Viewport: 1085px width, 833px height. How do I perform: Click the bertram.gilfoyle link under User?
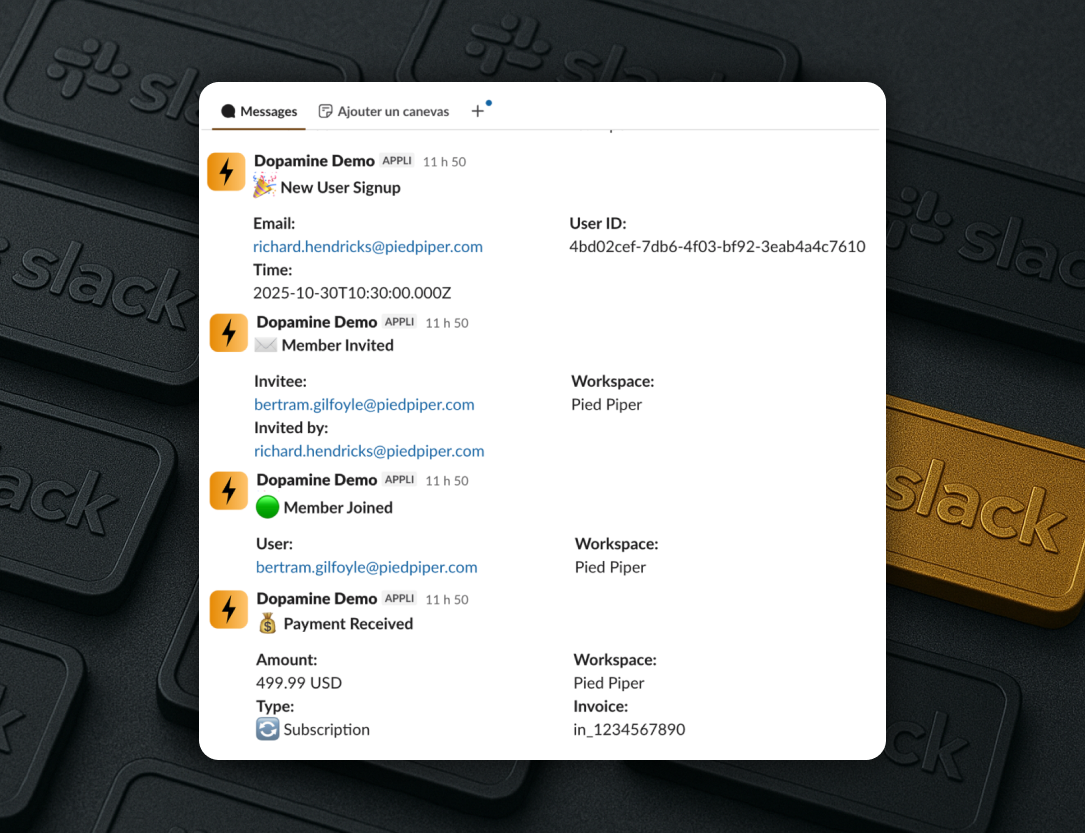click(366, 567)
